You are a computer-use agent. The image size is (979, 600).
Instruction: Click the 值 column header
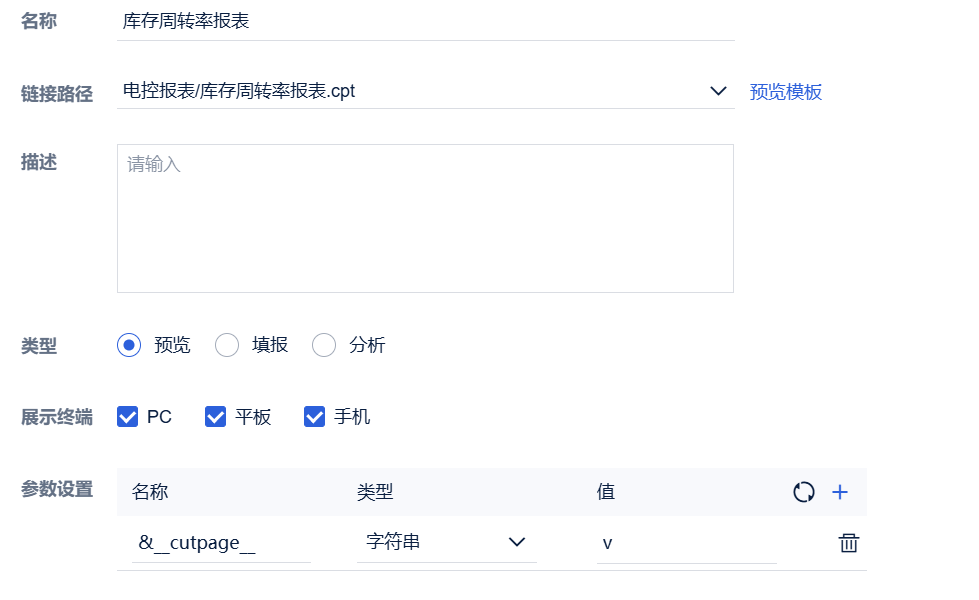[606, 492]
